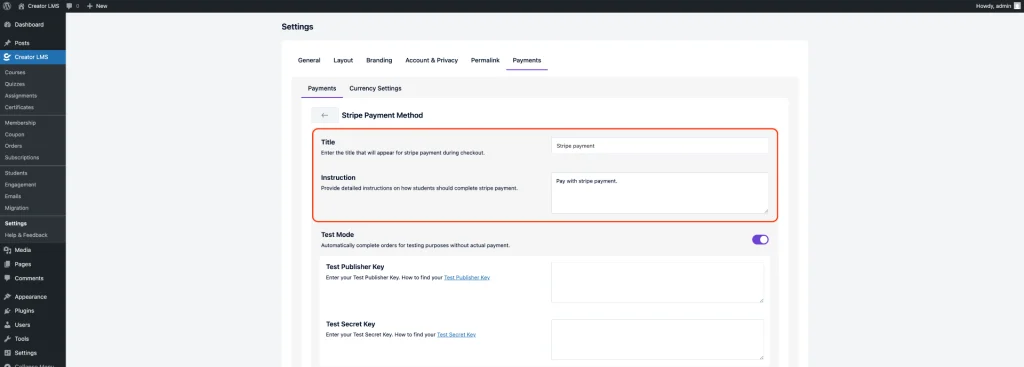Click the Test Mode label text

[x=337, y=234]
